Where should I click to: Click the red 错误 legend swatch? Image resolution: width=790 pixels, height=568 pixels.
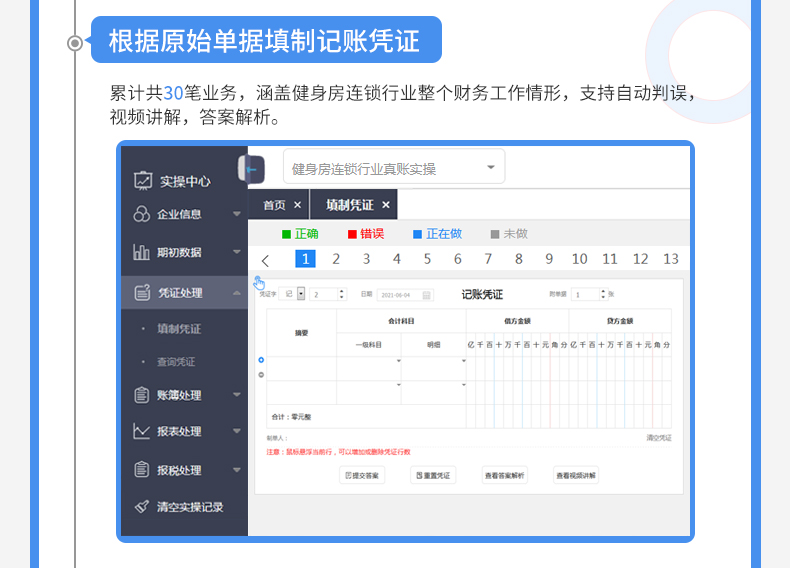tap(352, 234)
